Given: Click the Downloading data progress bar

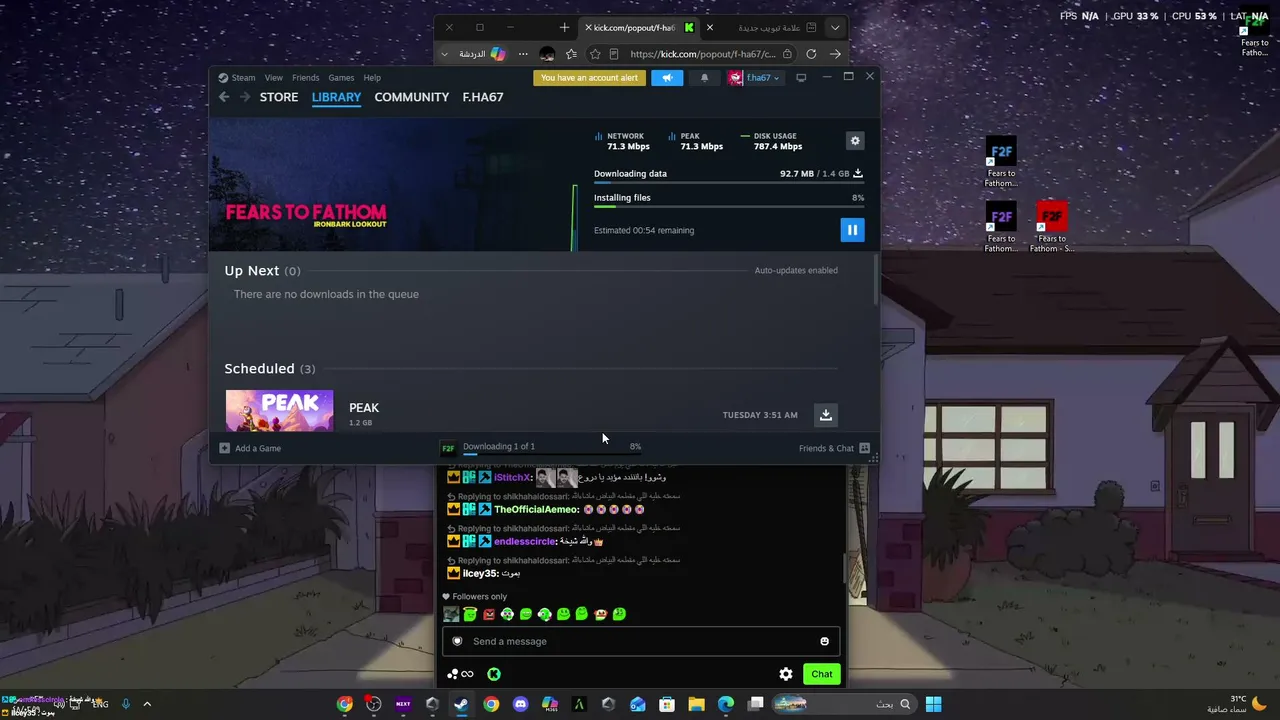Looking at the screenshot, I should pos(728,183).
